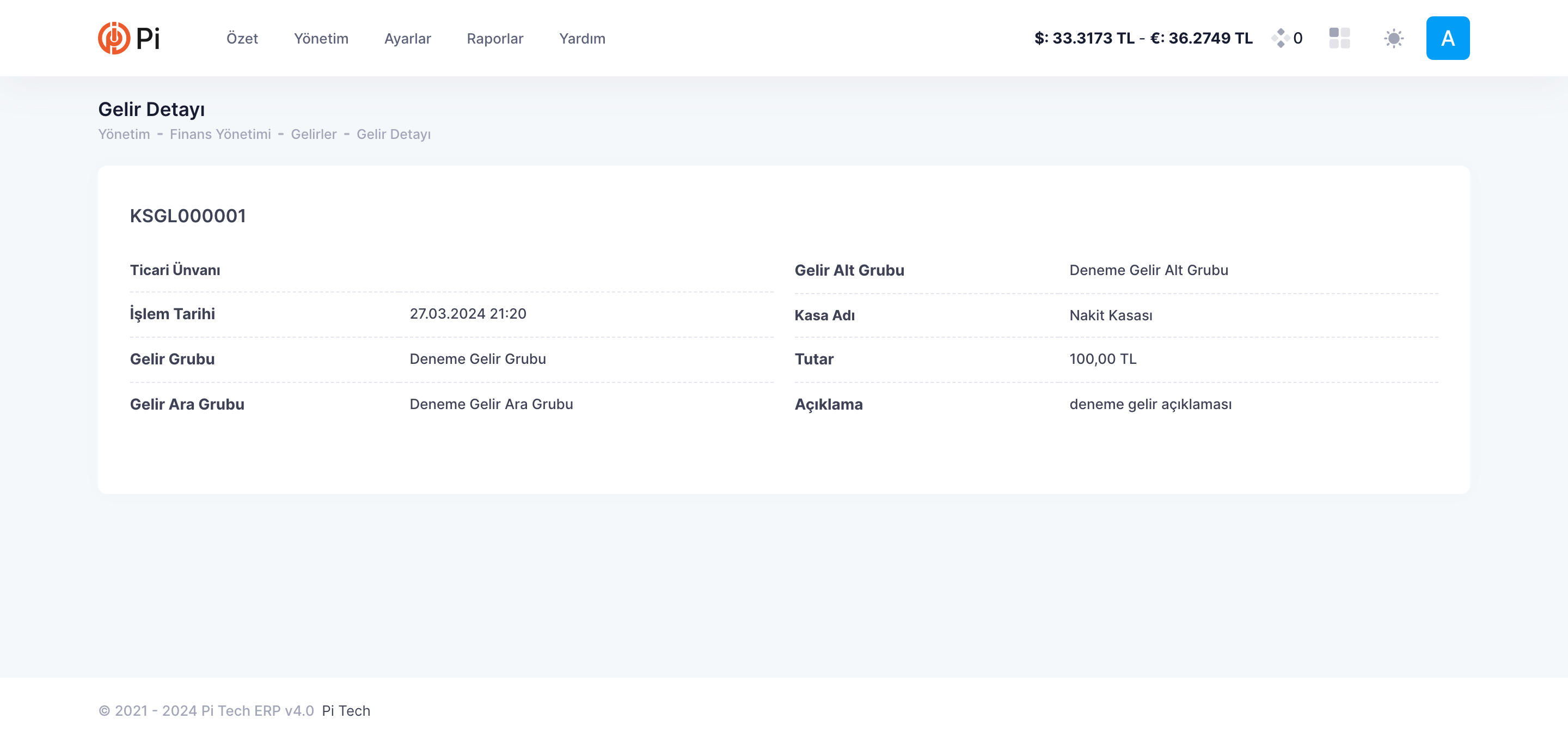Click the Yönetim breadcrumb link
The image size is (1568, 743).
124,134
